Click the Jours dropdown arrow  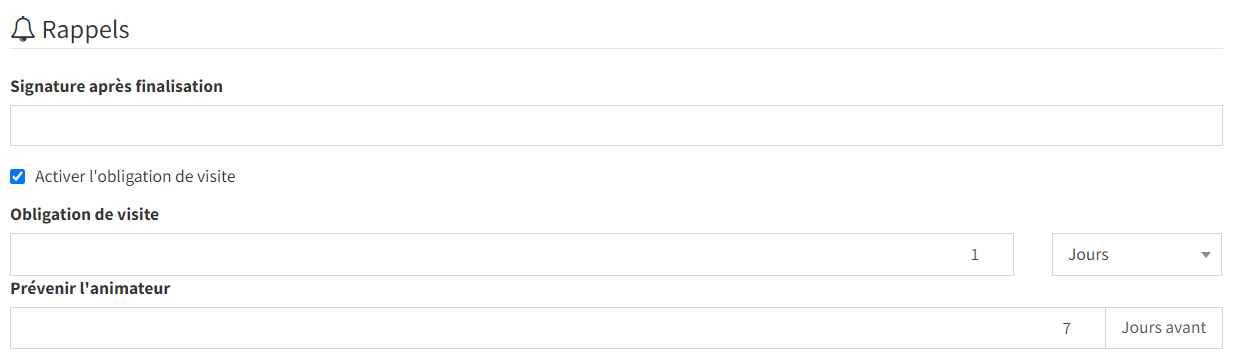(x=1205, y=255)
